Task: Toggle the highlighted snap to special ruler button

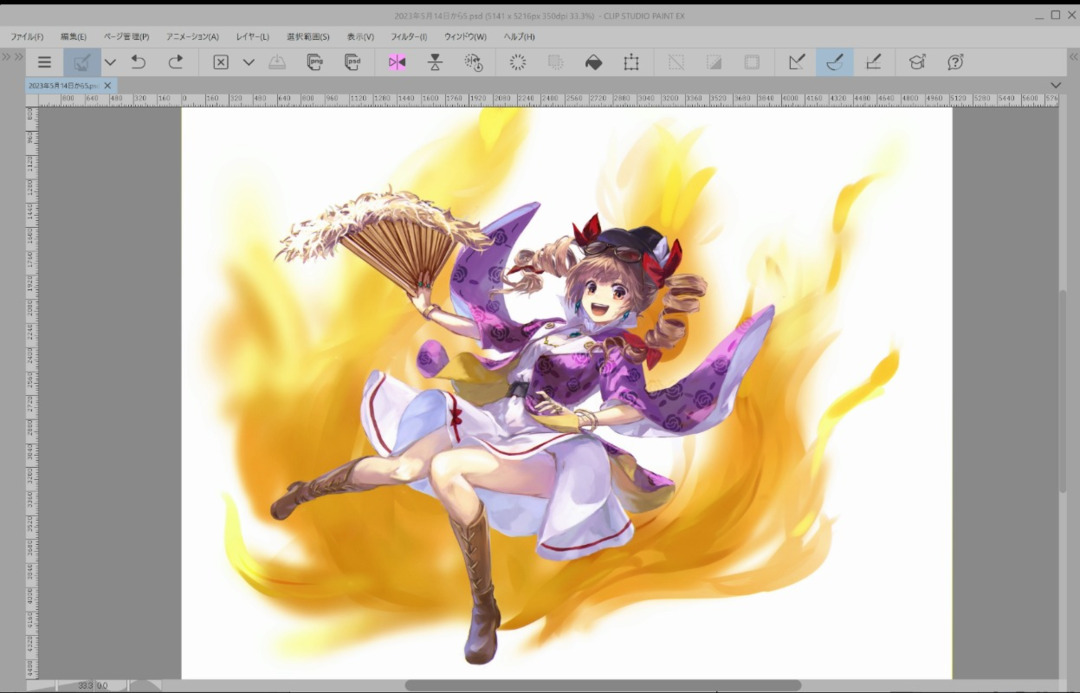Action: click(834, 62)
